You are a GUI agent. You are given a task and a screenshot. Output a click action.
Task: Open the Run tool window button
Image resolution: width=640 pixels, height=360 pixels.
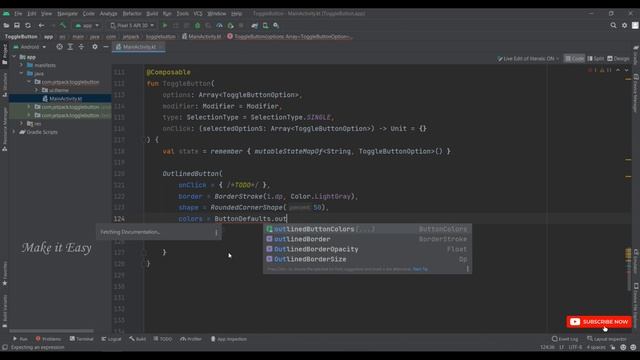pos(20,339)
